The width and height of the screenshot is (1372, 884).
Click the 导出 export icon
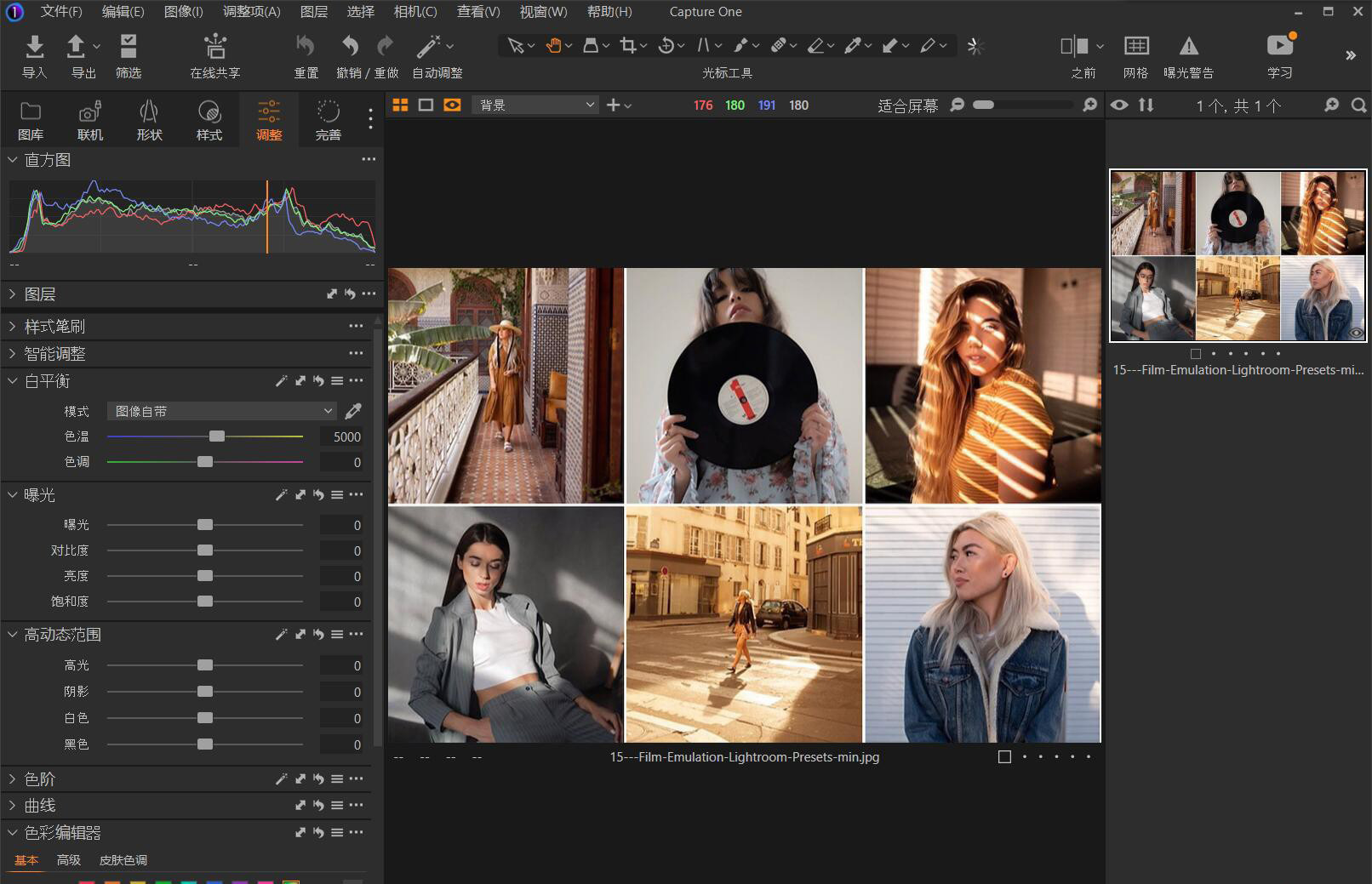(76, 46)
